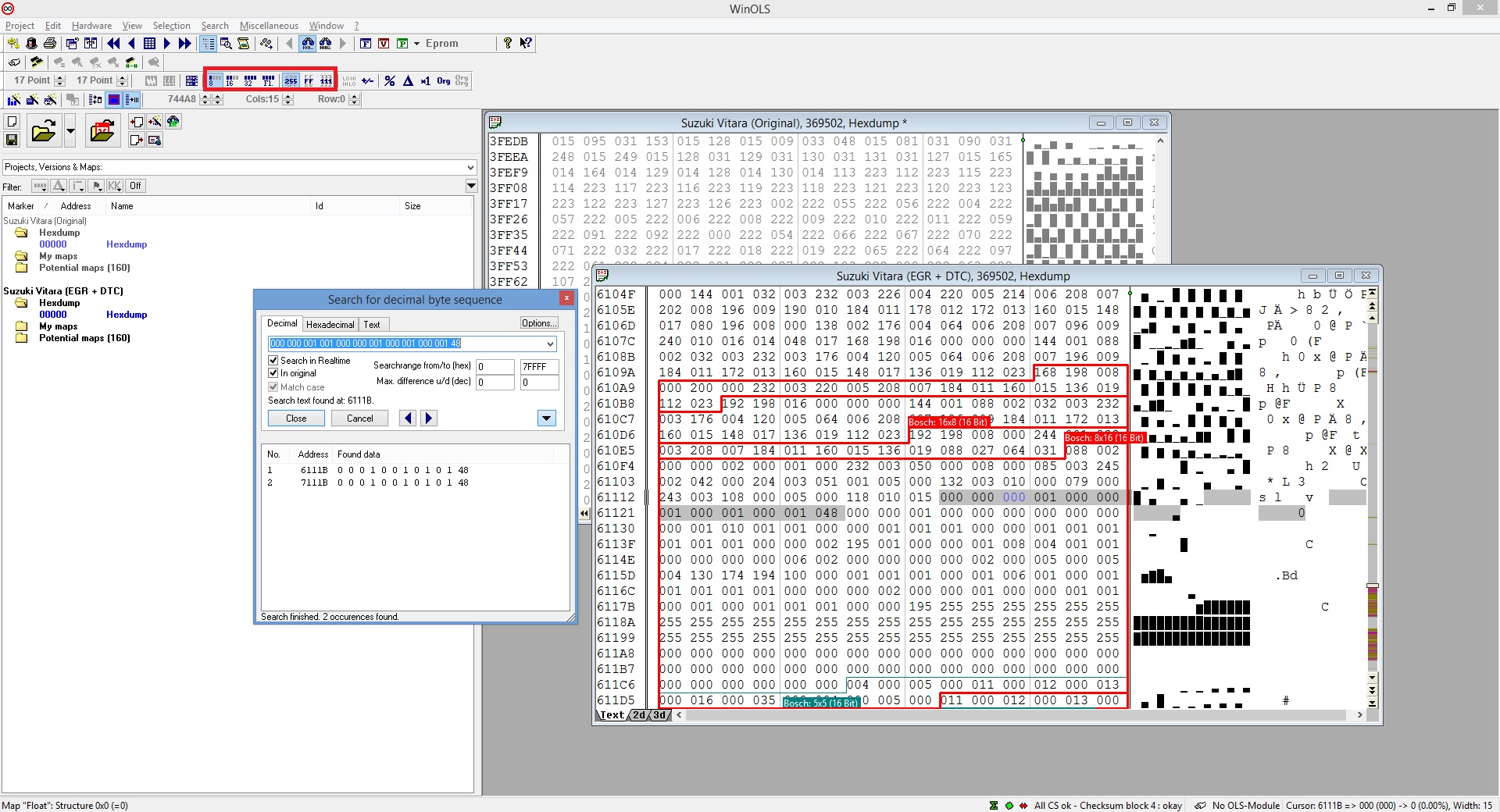1500x812 pixels.
Task: Open the Miscellaneous menu
Action: coord(269,26)
